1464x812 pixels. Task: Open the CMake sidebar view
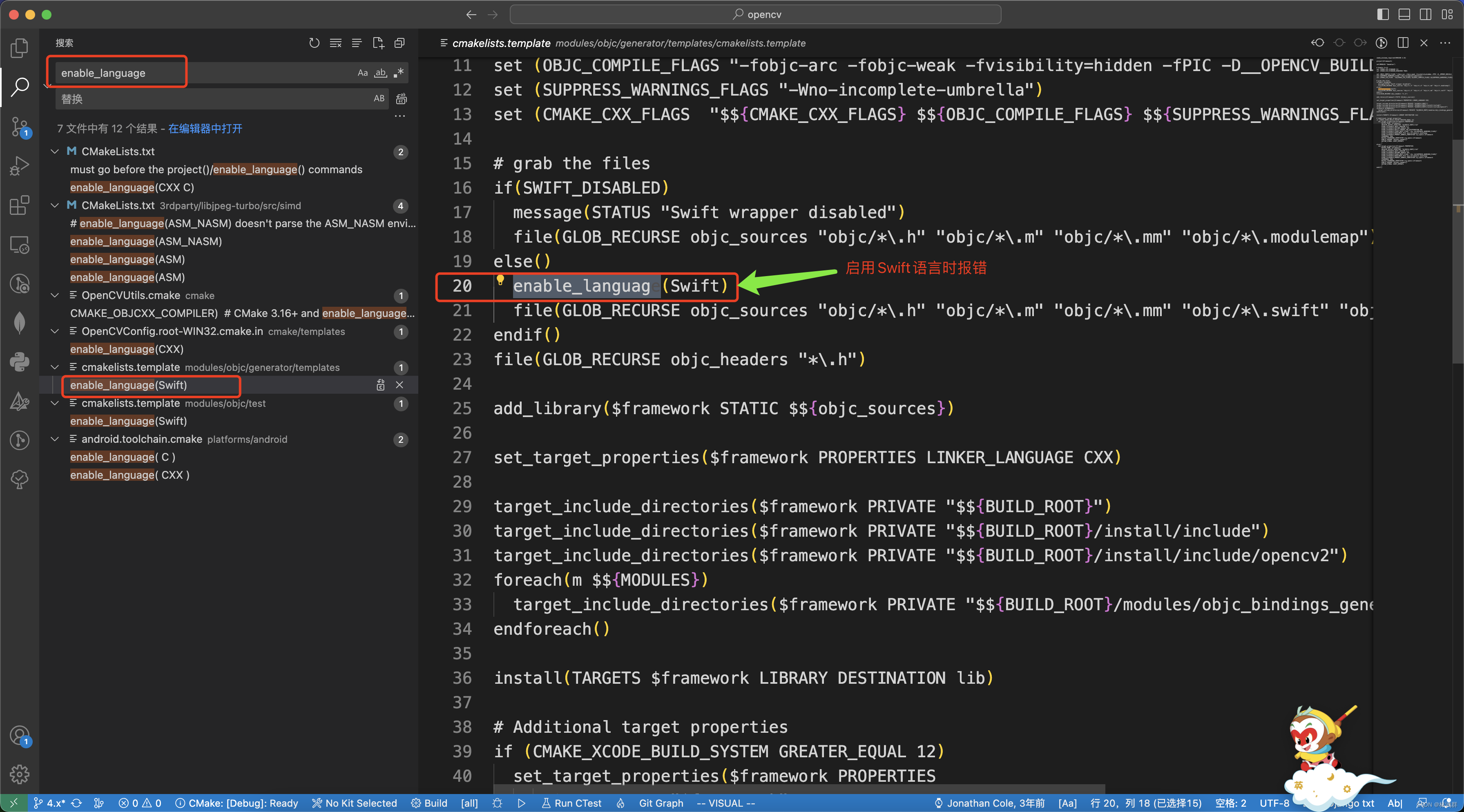pyautogui.click(x=19, y=401)
